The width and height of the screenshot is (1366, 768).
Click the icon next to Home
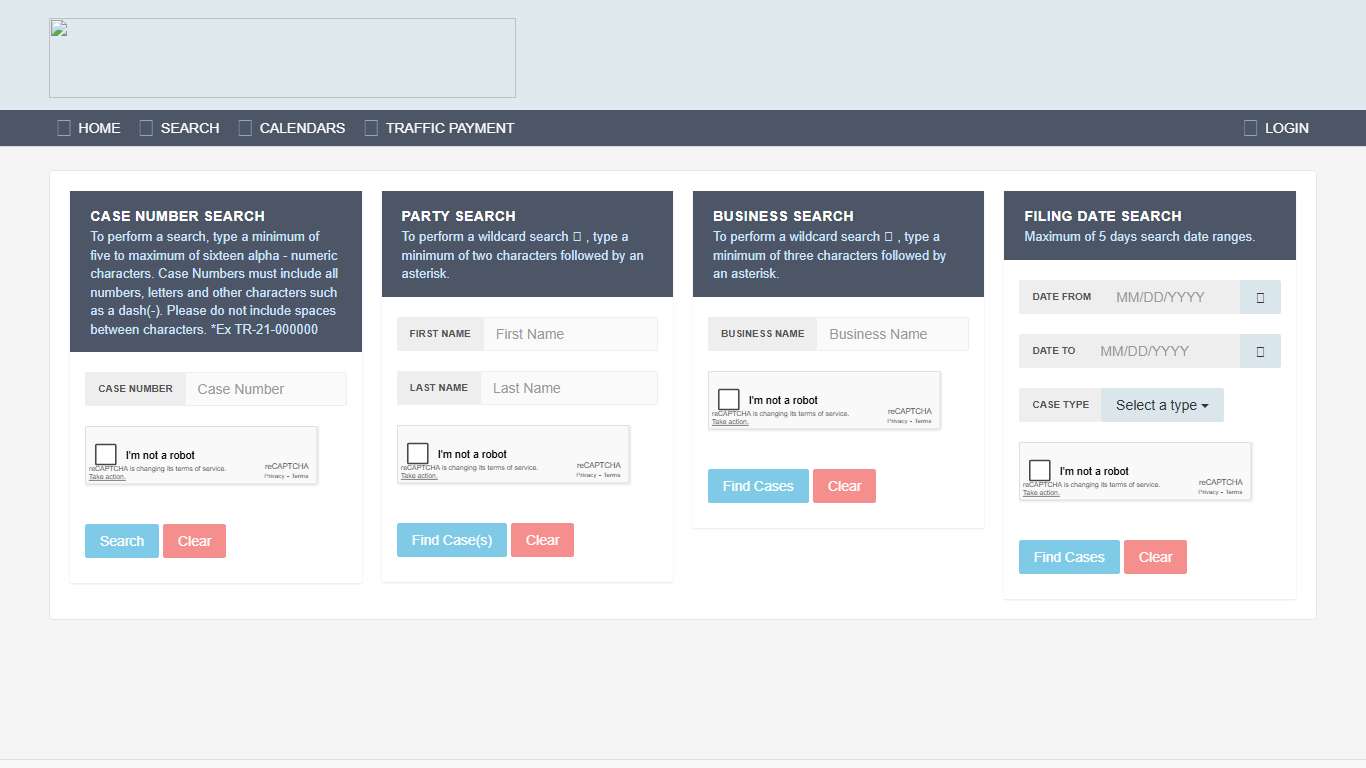(64, 128)
